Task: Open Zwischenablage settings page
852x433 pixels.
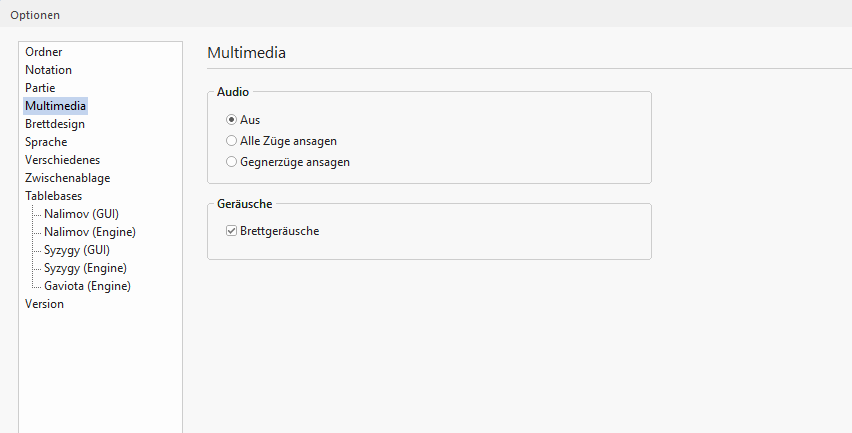Action: point(67,178)
